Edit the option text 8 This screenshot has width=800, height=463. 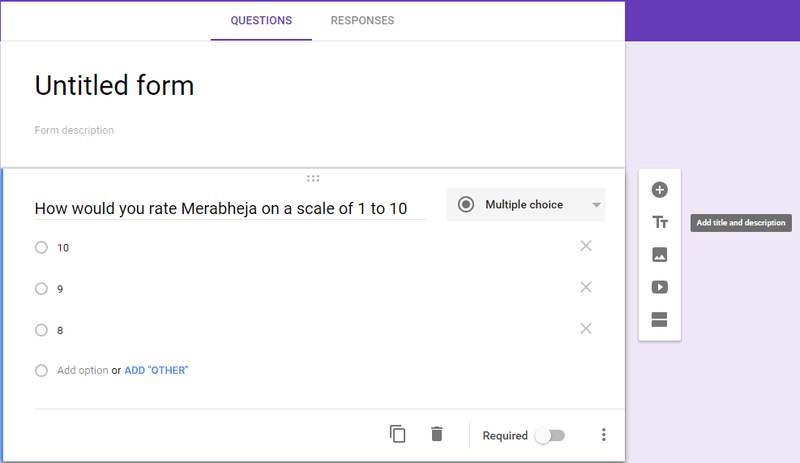pos(60,330)
